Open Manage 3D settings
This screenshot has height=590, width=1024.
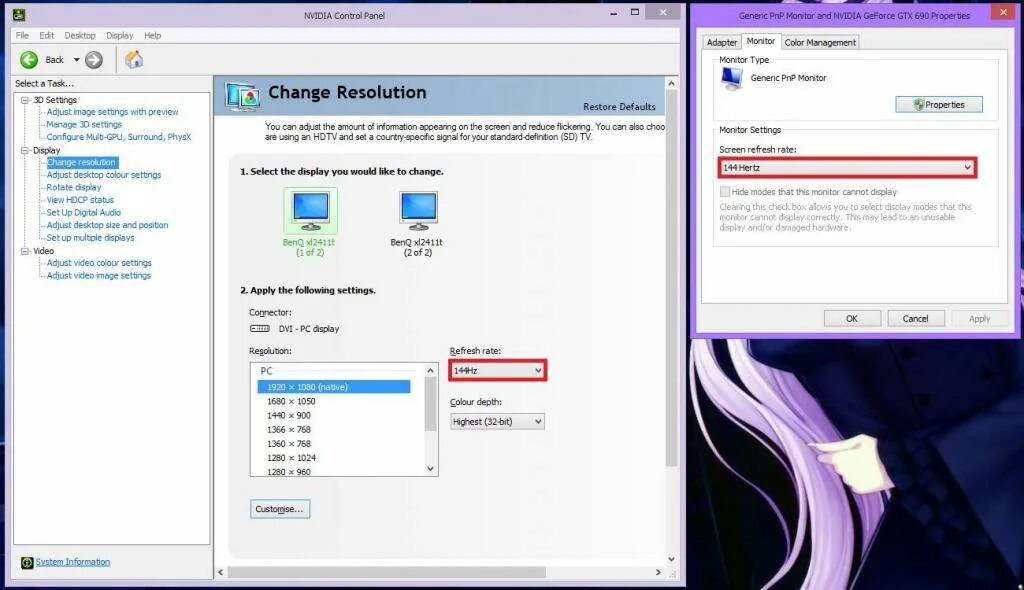(x=84, y=124)
